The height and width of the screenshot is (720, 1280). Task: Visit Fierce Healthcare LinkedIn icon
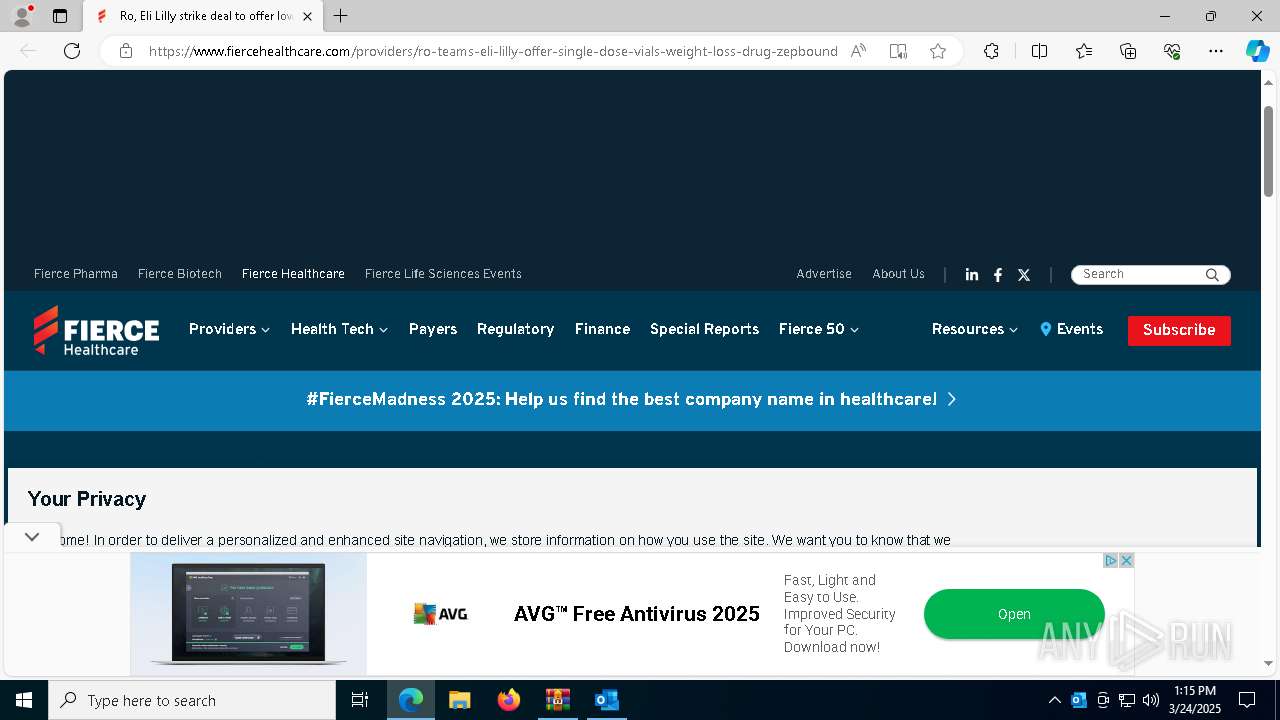click(972, 275)
